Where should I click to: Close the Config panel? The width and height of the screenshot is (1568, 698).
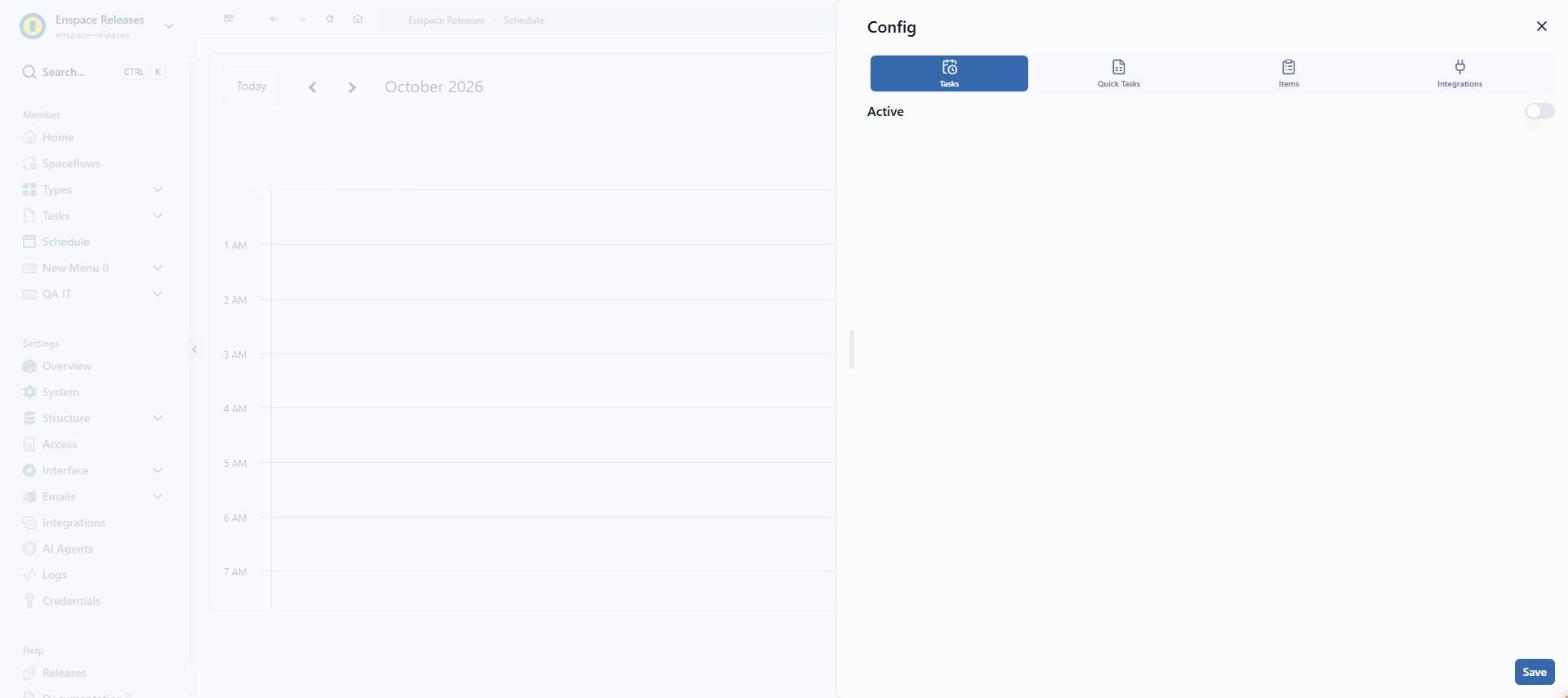(1541, 26)
